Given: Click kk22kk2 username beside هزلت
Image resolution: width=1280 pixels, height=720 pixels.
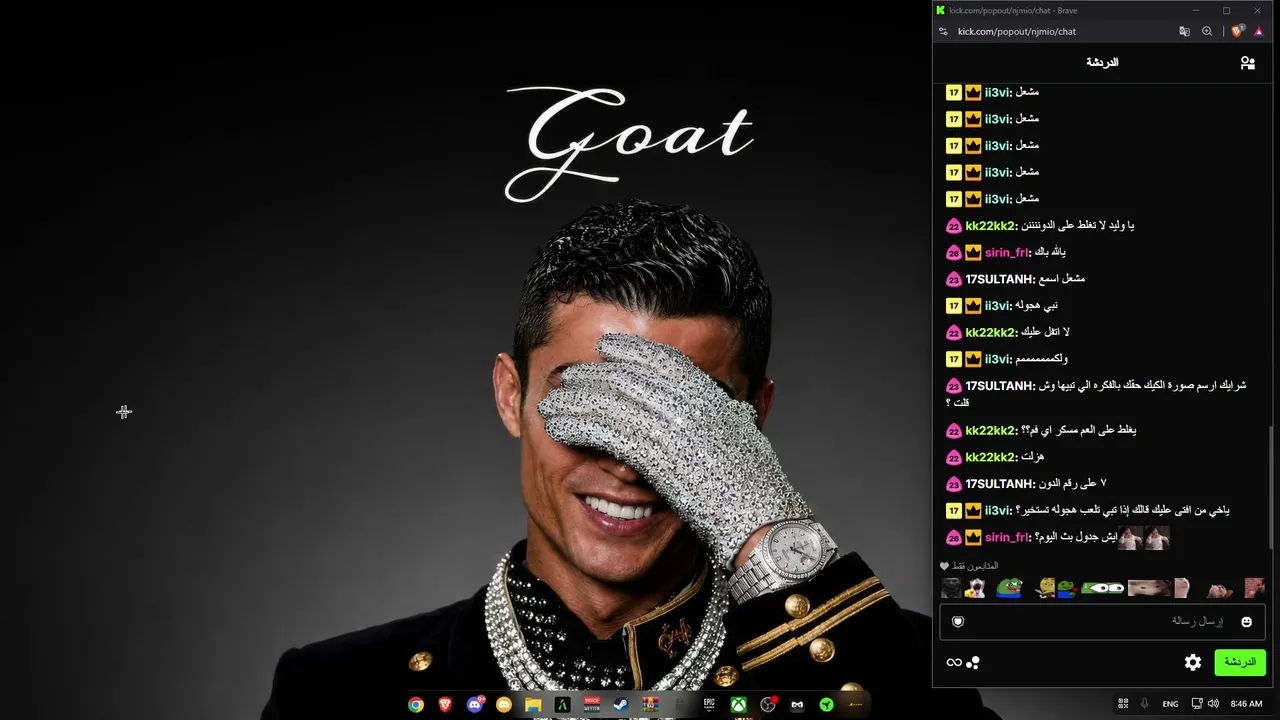Looking at the screenshot, I should [x=991, y=457].
